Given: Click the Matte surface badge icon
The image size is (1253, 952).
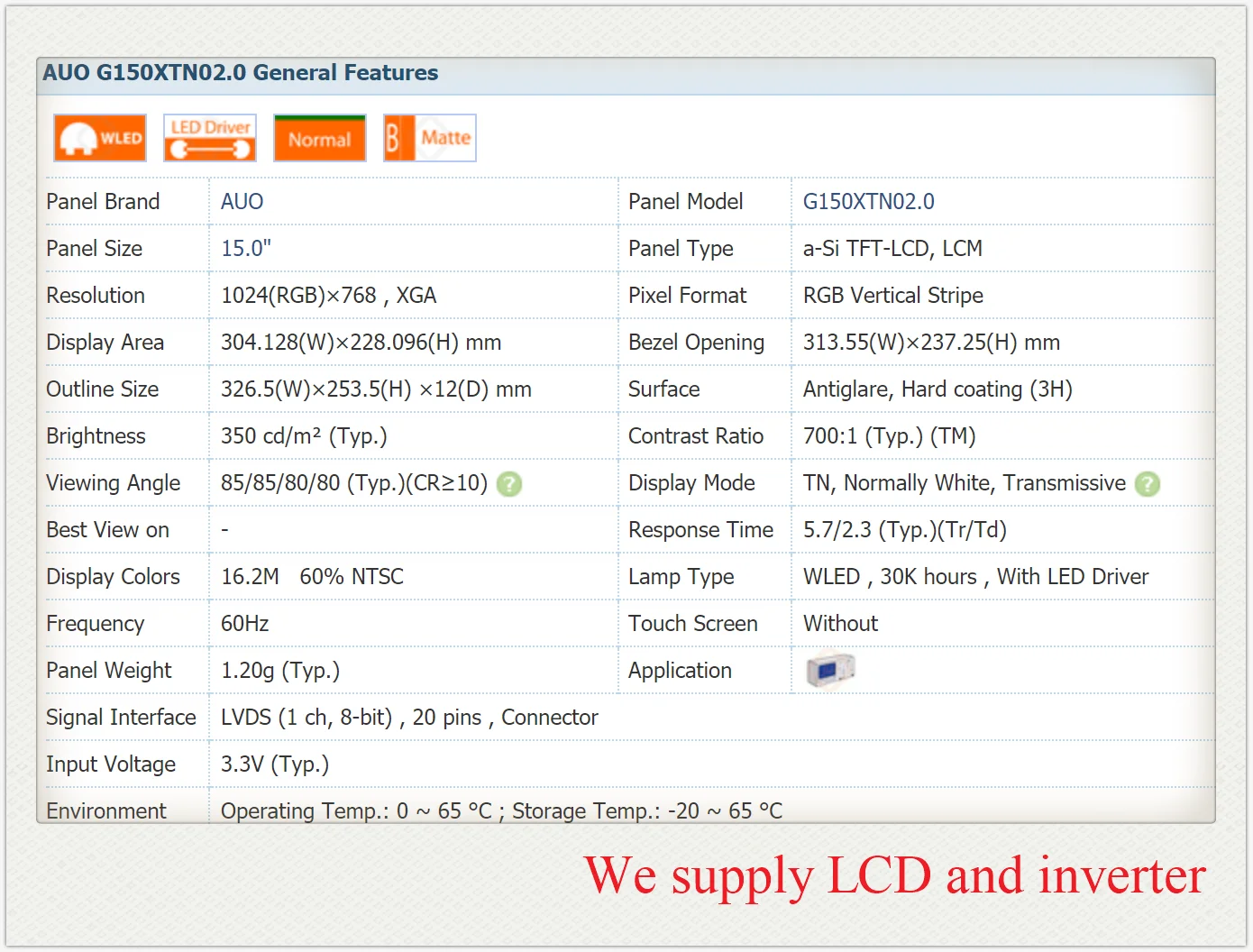Looking at the screenshot, I should pyautogui.click(x=430, y=138).
